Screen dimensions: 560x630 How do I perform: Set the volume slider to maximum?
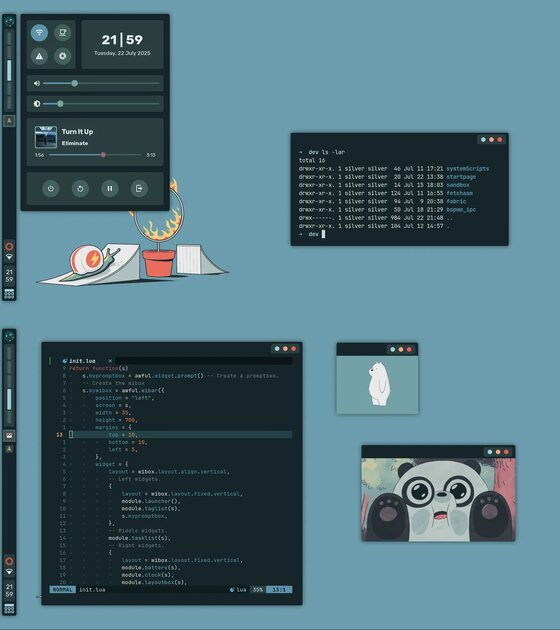159,83
